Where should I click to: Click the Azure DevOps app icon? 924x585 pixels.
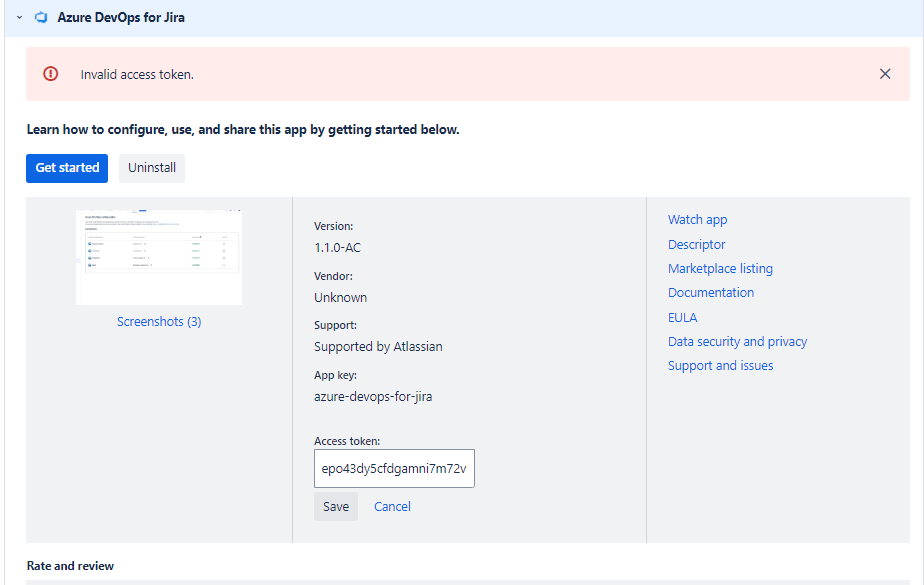(40, 17)
